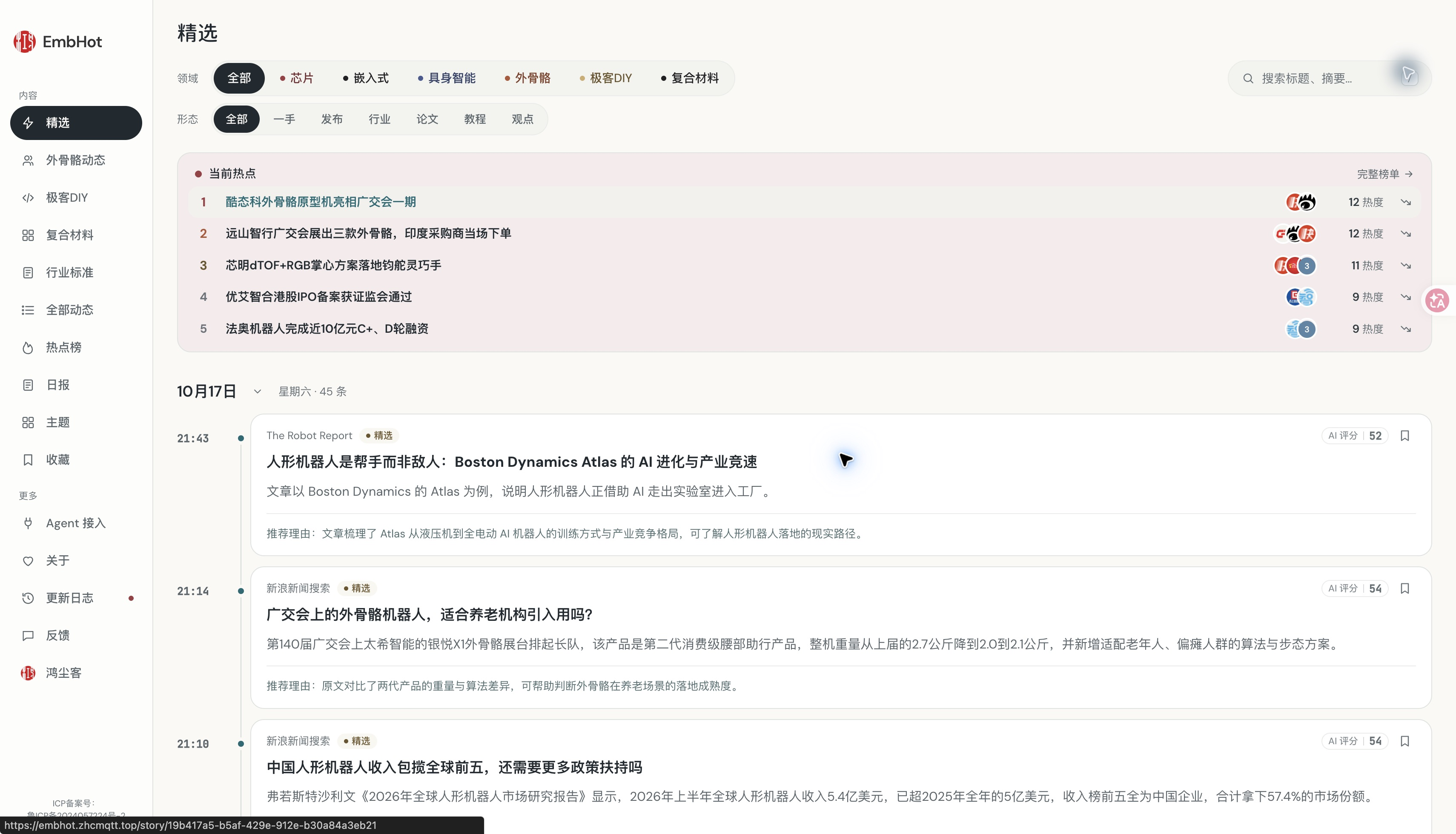The height and width of the screenshot is (834, 1456).
Task: Open 更新日志 in the sidebar
Action: coord(76,598)
